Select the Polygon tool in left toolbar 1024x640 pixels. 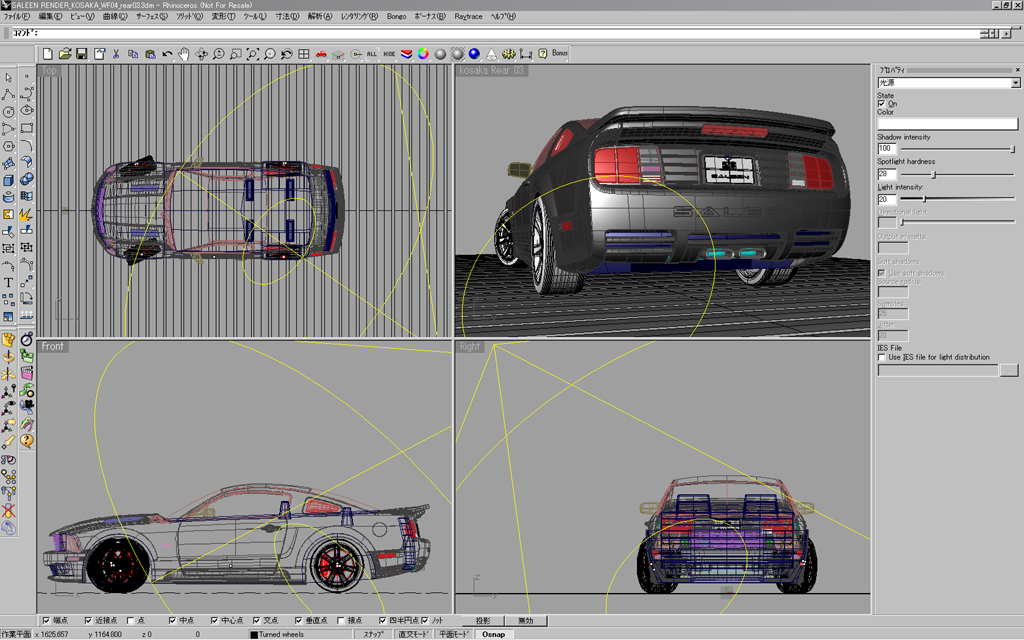coord(8,146)
